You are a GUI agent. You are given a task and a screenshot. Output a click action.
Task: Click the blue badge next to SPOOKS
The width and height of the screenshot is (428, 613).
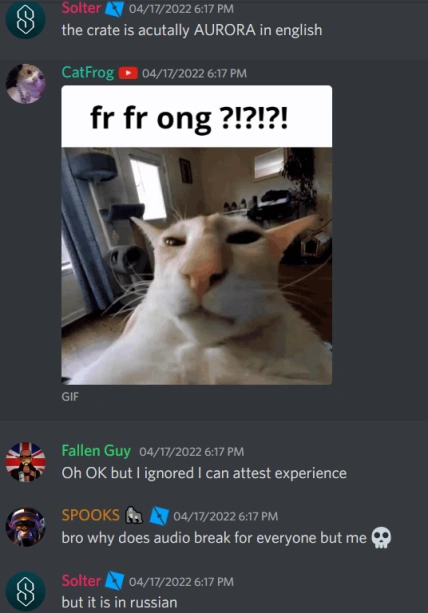159,516
